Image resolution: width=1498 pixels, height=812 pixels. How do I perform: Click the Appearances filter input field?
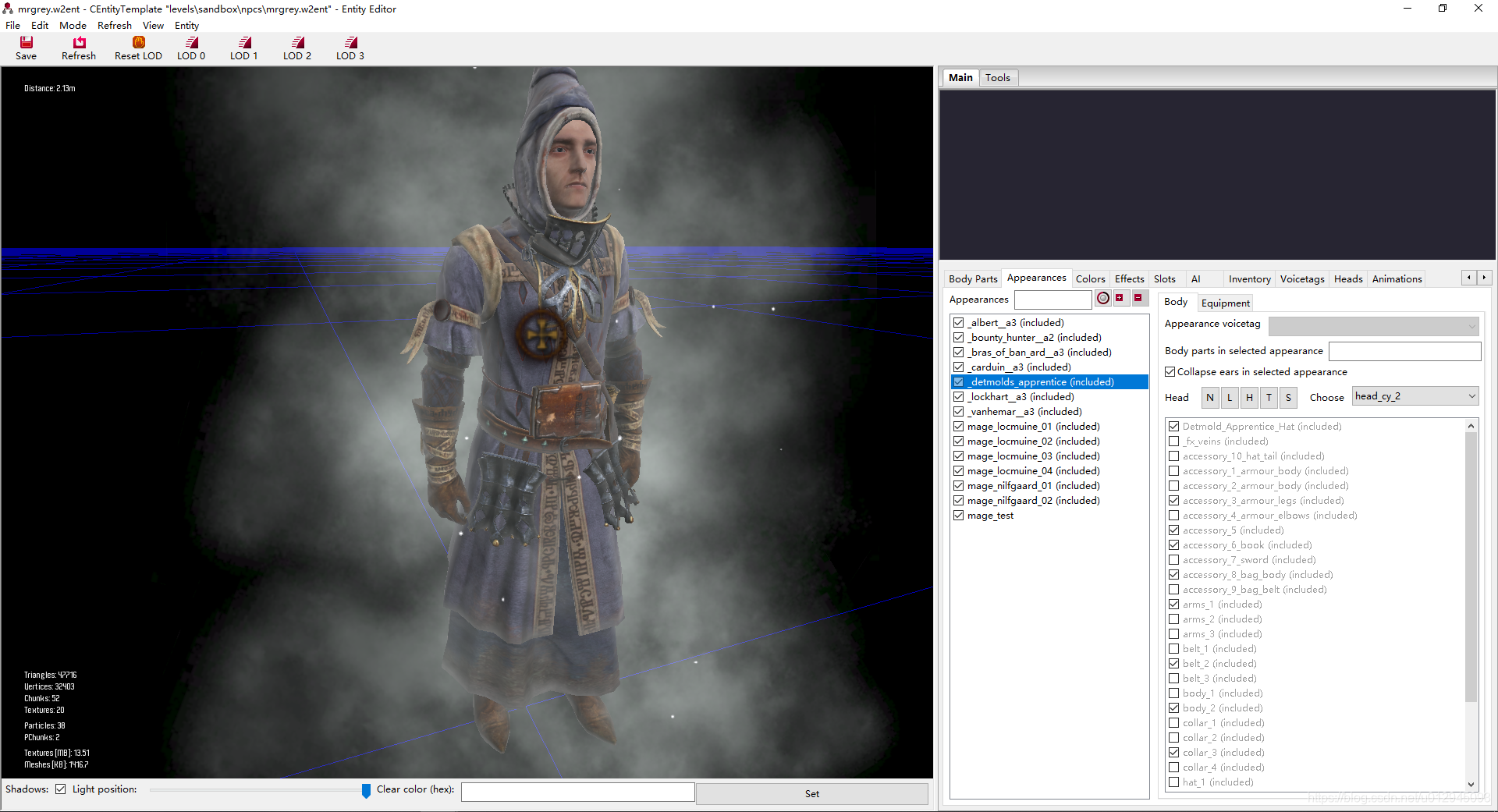(x=1053, y=300)
